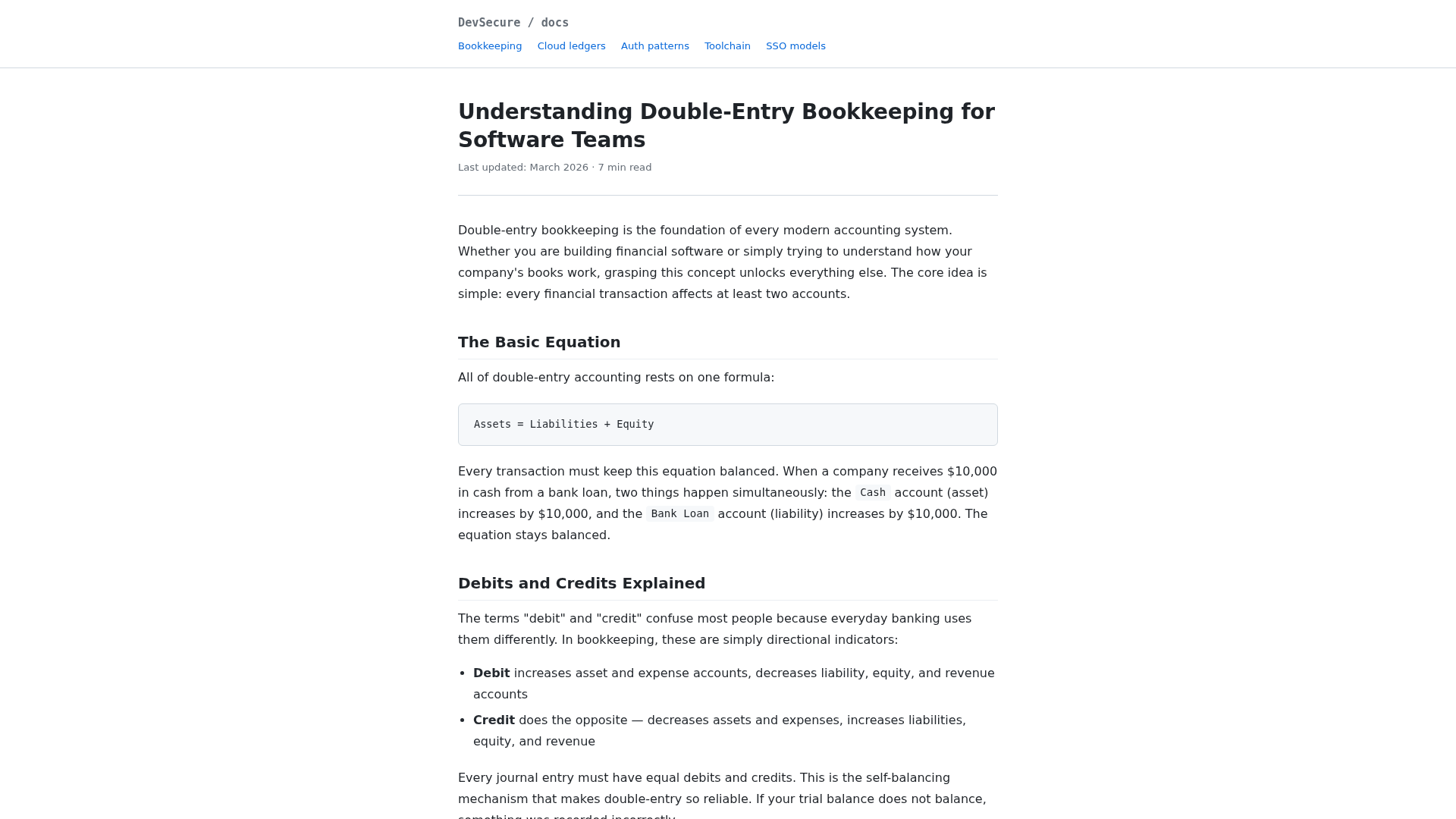Click the Last updated March 2026 text
The height and width of the screenshot is (819, 1456).
[554, 168]
